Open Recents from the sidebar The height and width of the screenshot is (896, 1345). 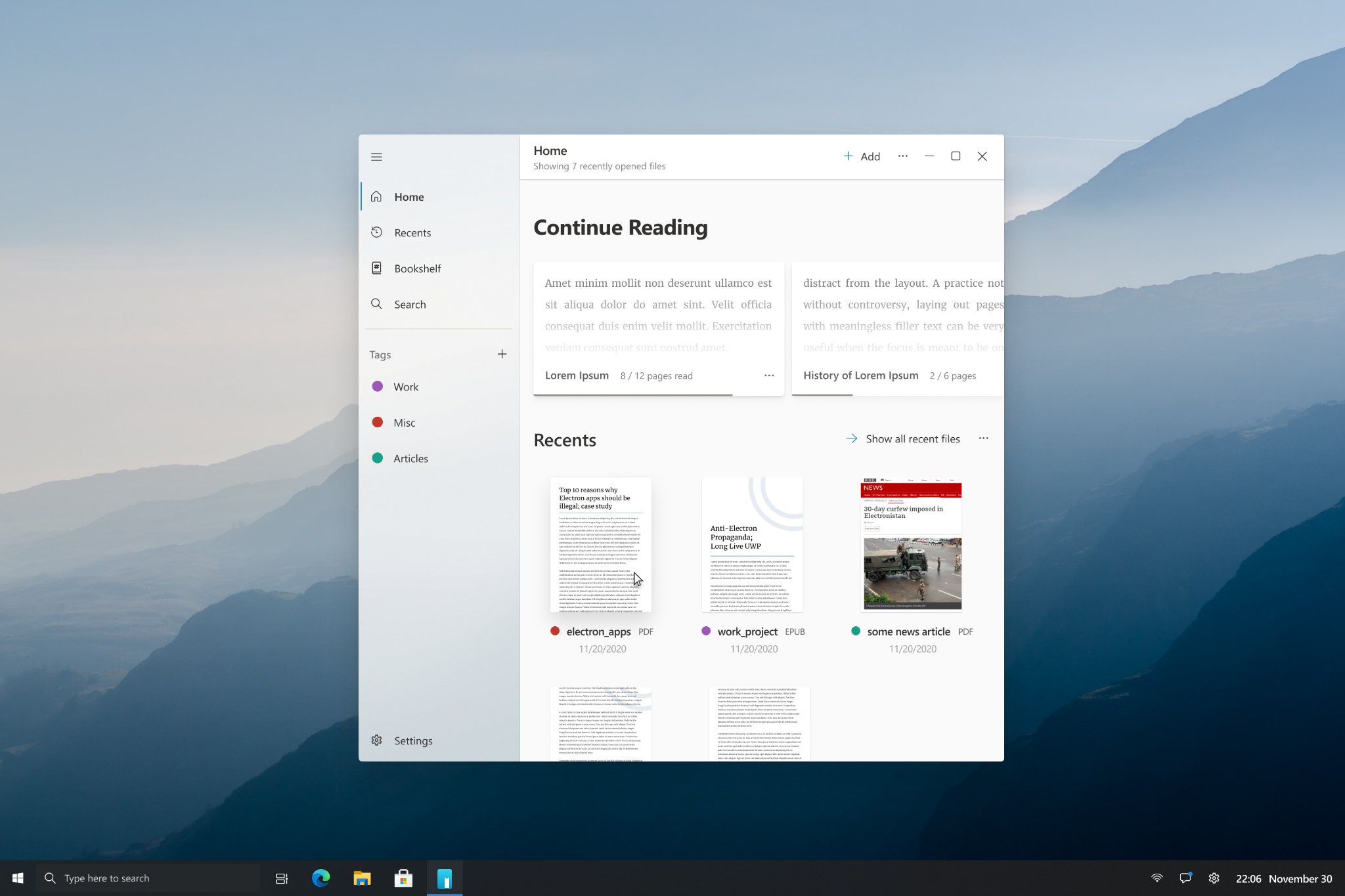click(412, 232)
